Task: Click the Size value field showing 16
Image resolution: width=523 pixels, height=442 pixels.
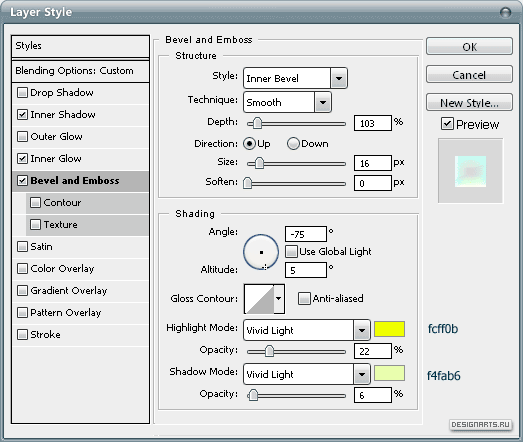Action: 373,163
